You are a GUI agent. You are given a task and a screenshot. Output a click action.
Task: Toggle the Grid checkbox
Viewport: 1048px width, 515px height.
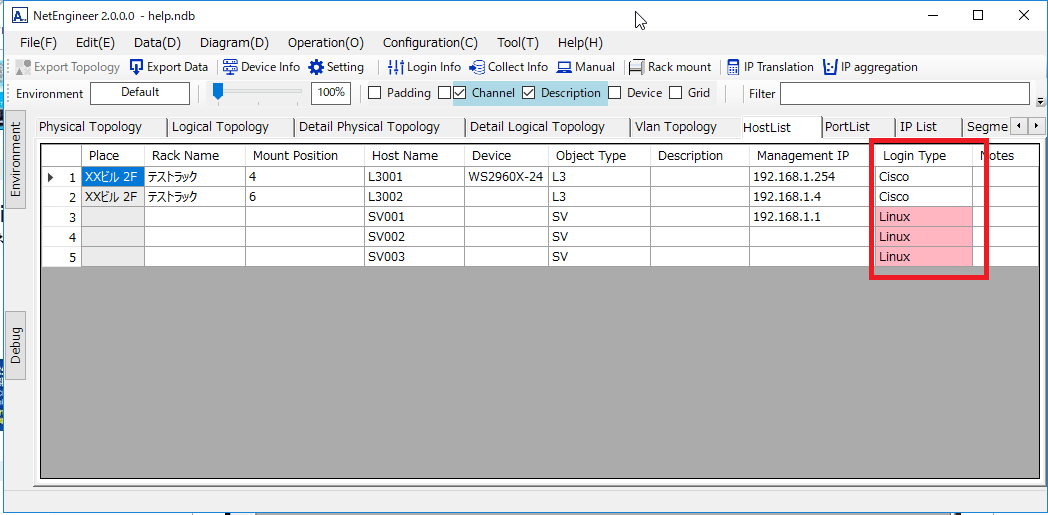(676, 93)
